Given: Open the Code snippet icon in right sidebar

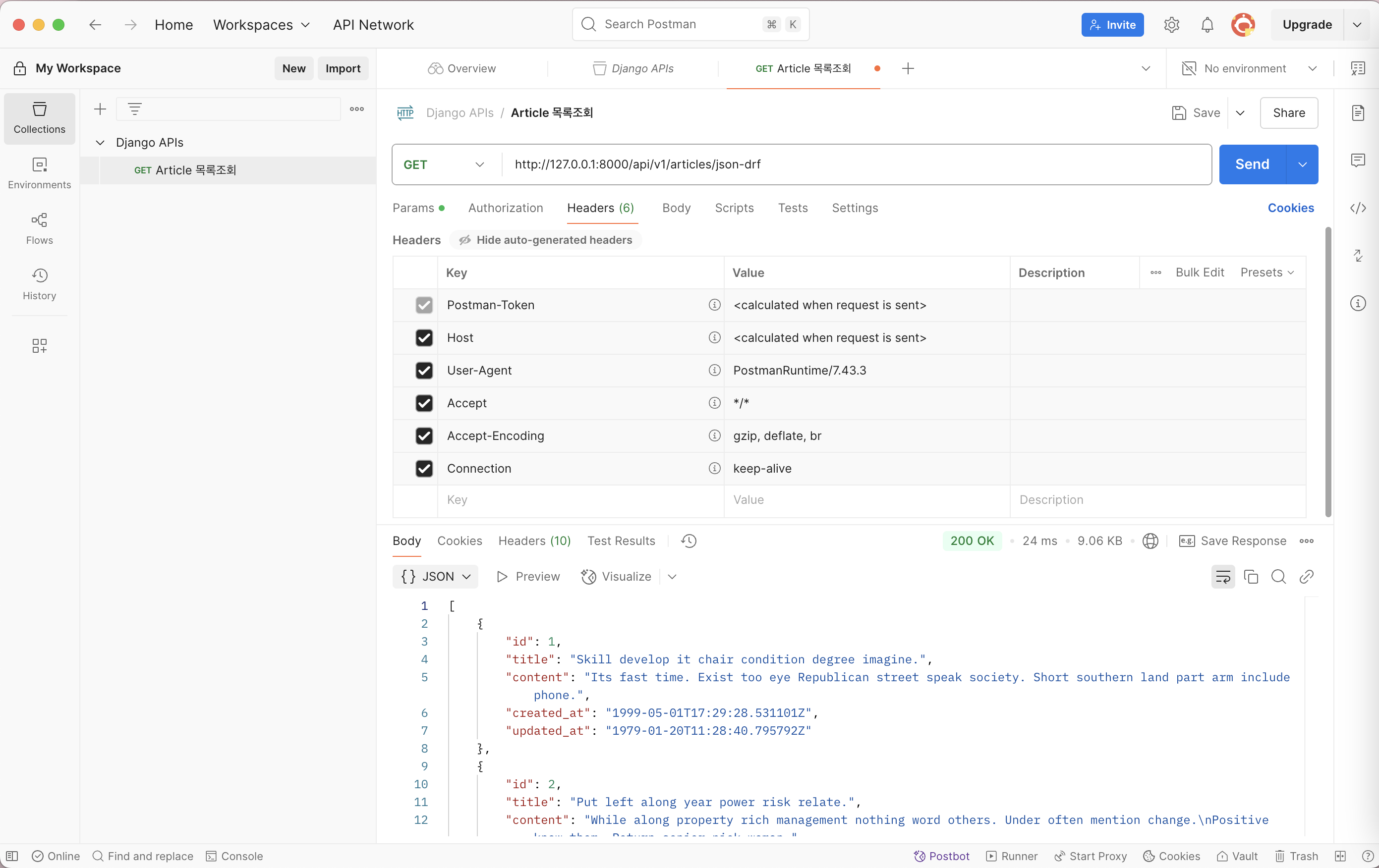Looking at the screenshot, I should pyautogui.click(x=1358, y=208).
